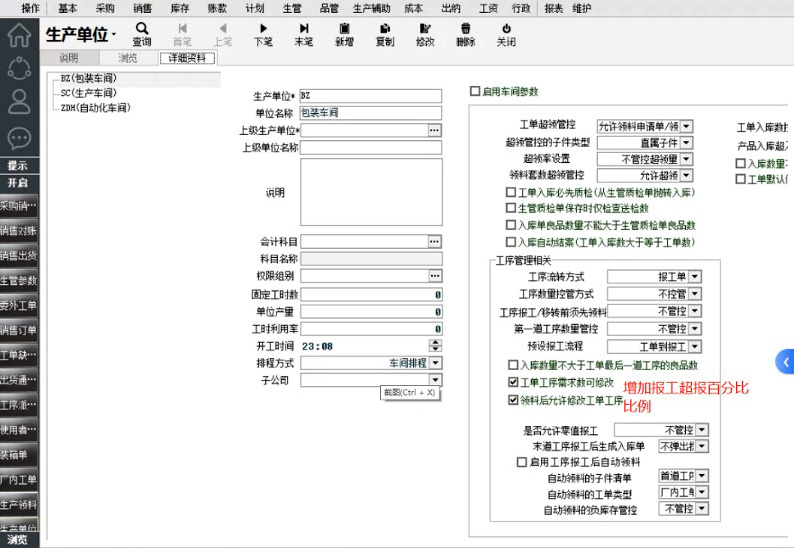Click the 新增 add record icon
The height and width of the screenshot is (549, 794).
click(x=344, y=34)
